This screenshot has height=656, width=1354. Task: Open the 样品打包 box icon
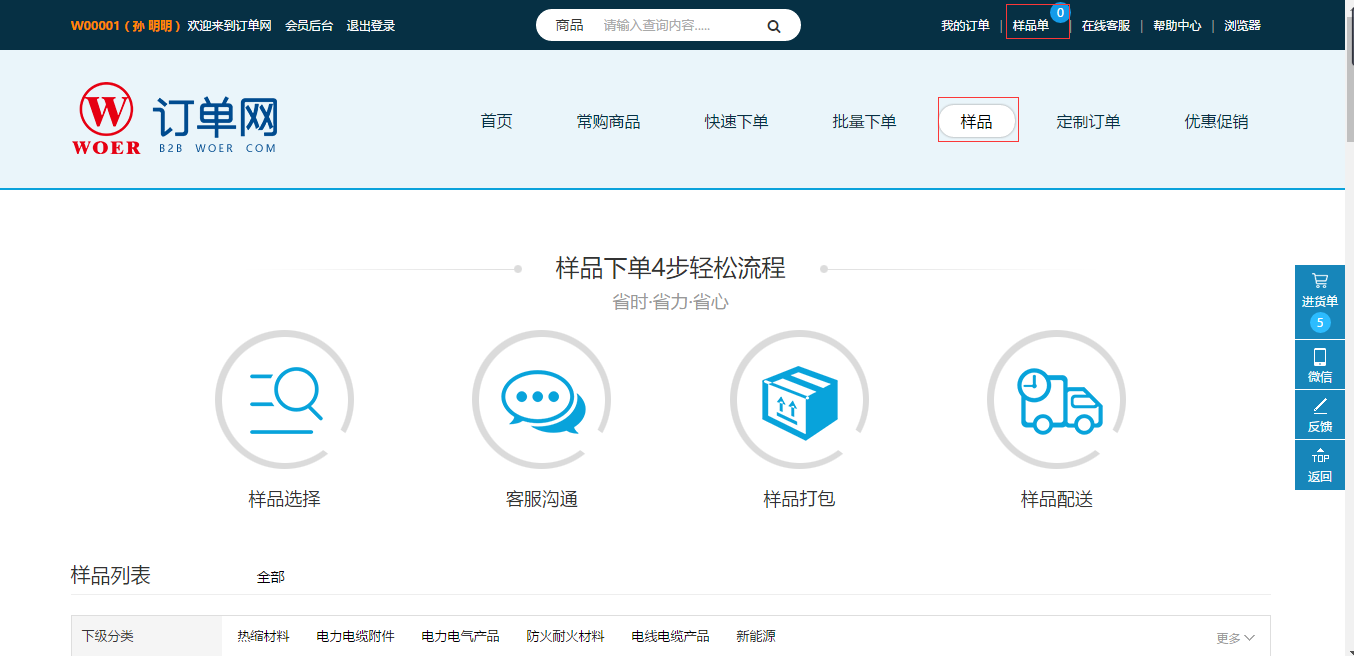799,398
